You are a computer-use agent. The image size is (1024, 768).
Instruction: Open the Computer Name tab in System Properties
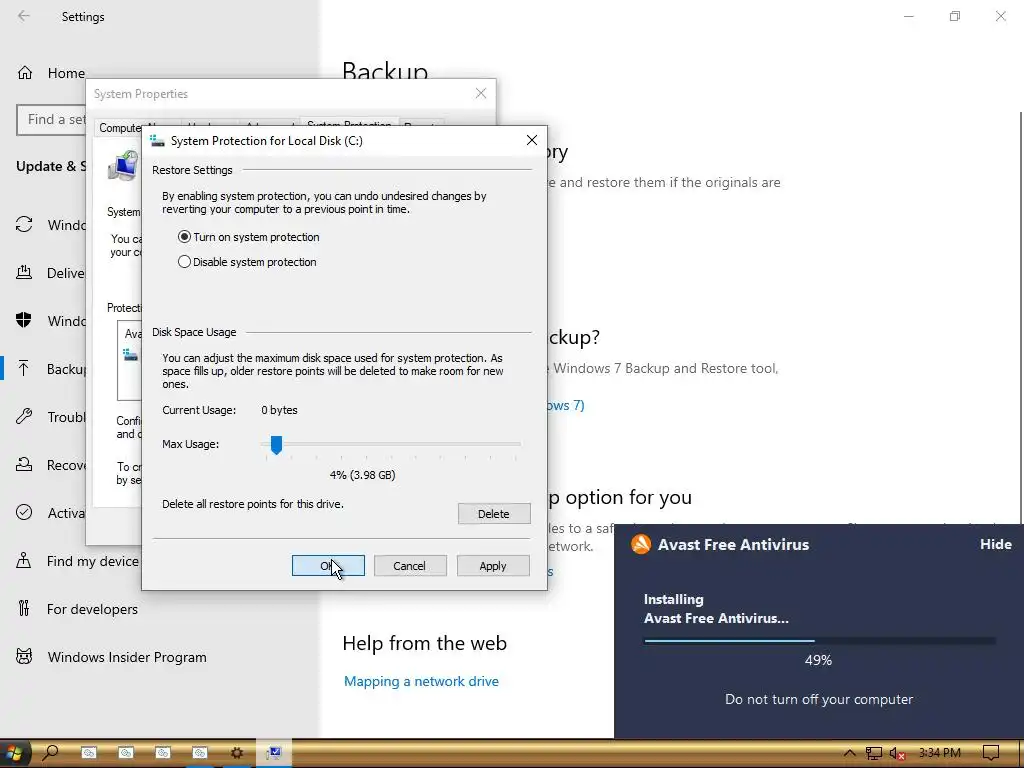click(x=120, y=128)
